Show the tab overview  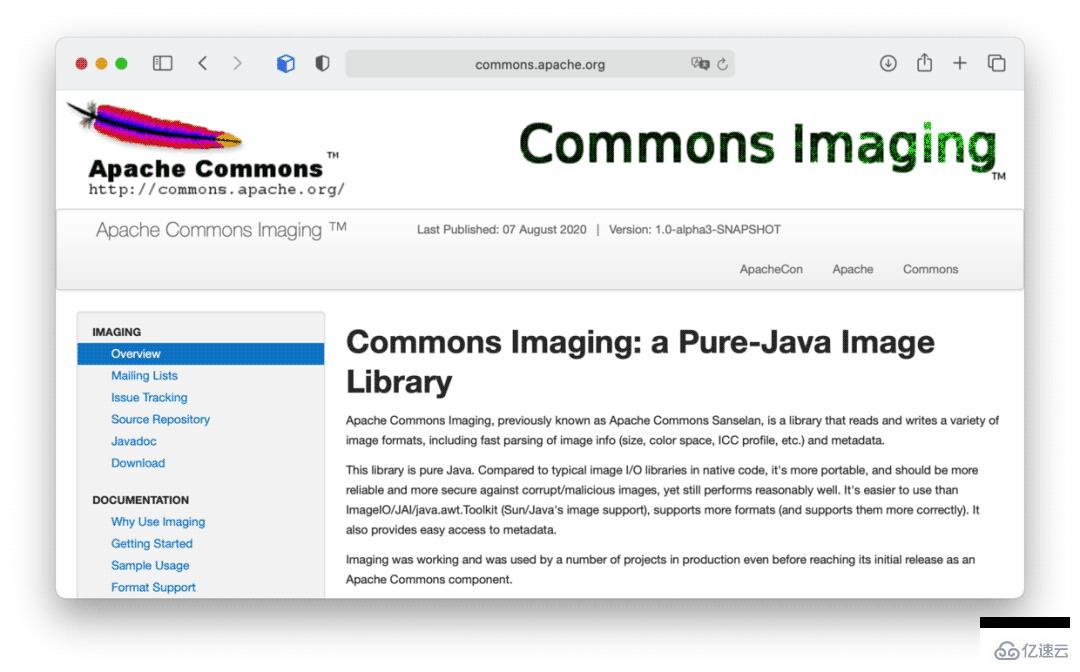click(997, 63)
